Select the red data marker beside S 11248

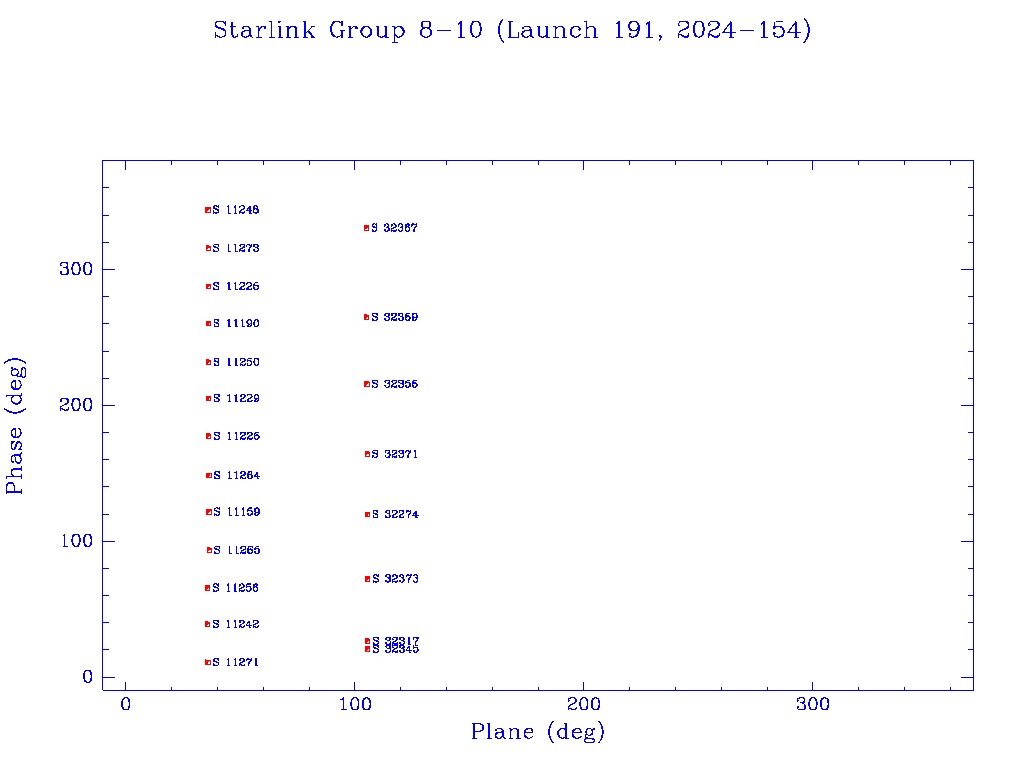(208, 210)
